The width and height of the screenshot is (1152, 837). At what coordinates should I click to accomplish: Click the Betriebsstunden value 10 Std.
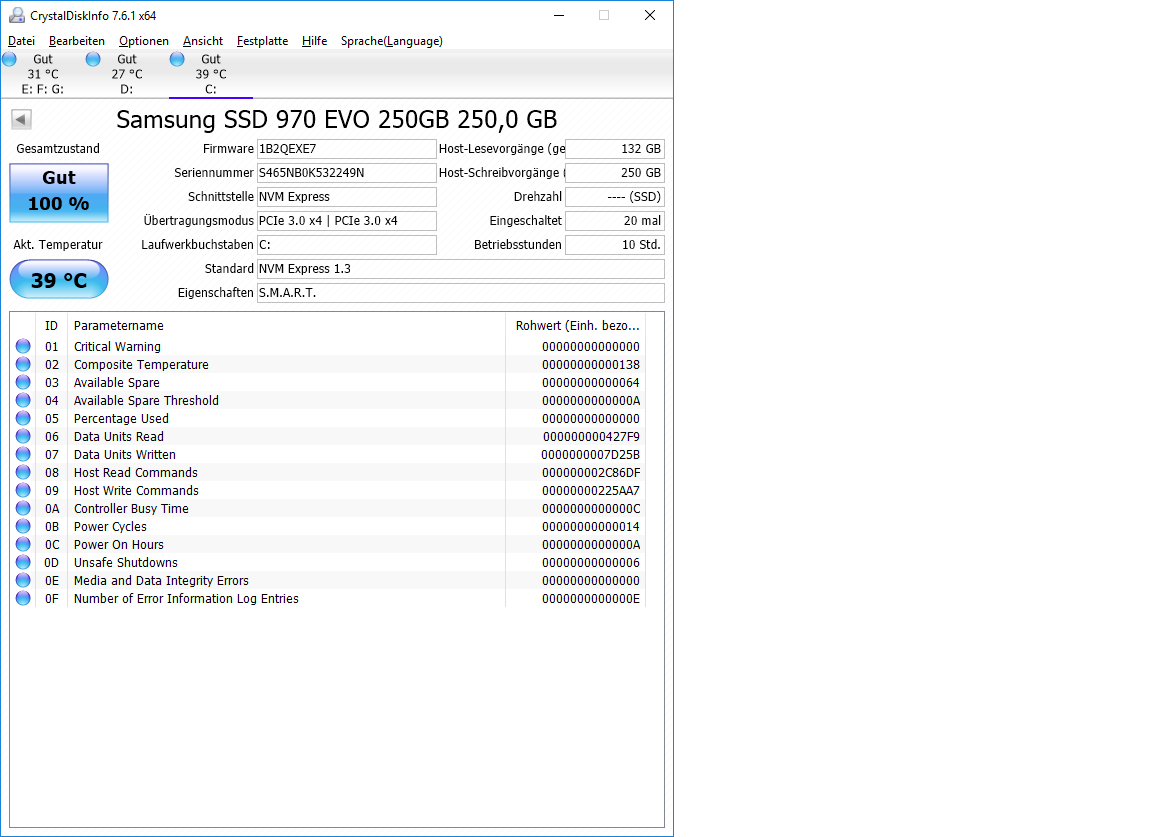615,245
